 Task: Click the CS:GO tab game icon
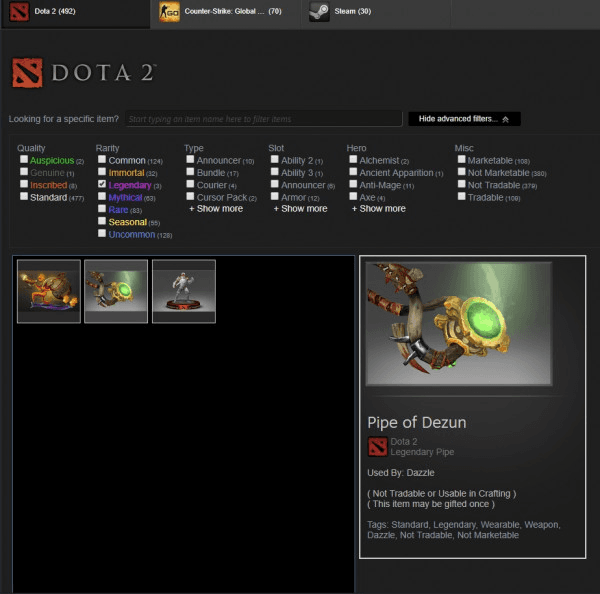click(169, 11)
